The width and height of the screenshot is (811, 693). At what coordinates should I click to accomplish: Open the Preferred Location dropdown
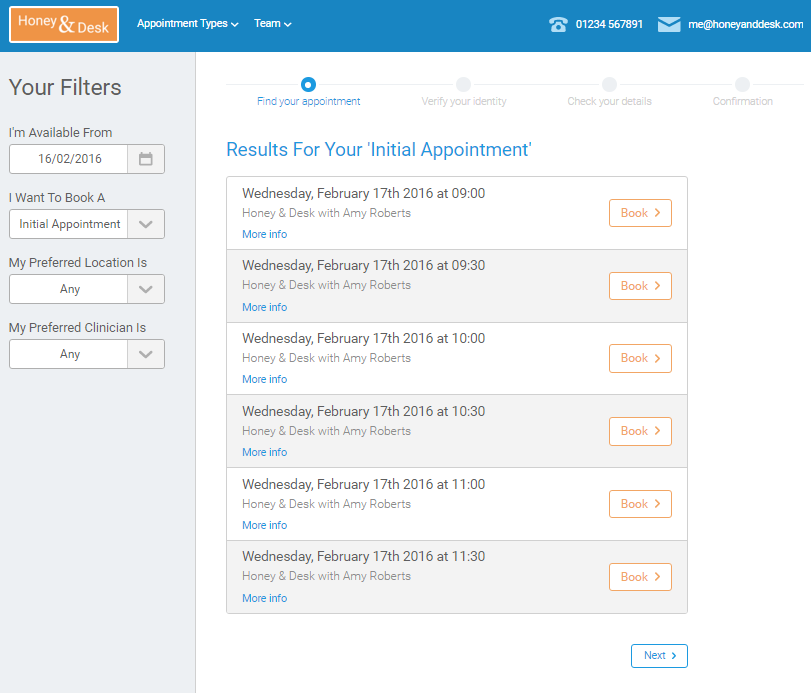[x=146, y=289]
